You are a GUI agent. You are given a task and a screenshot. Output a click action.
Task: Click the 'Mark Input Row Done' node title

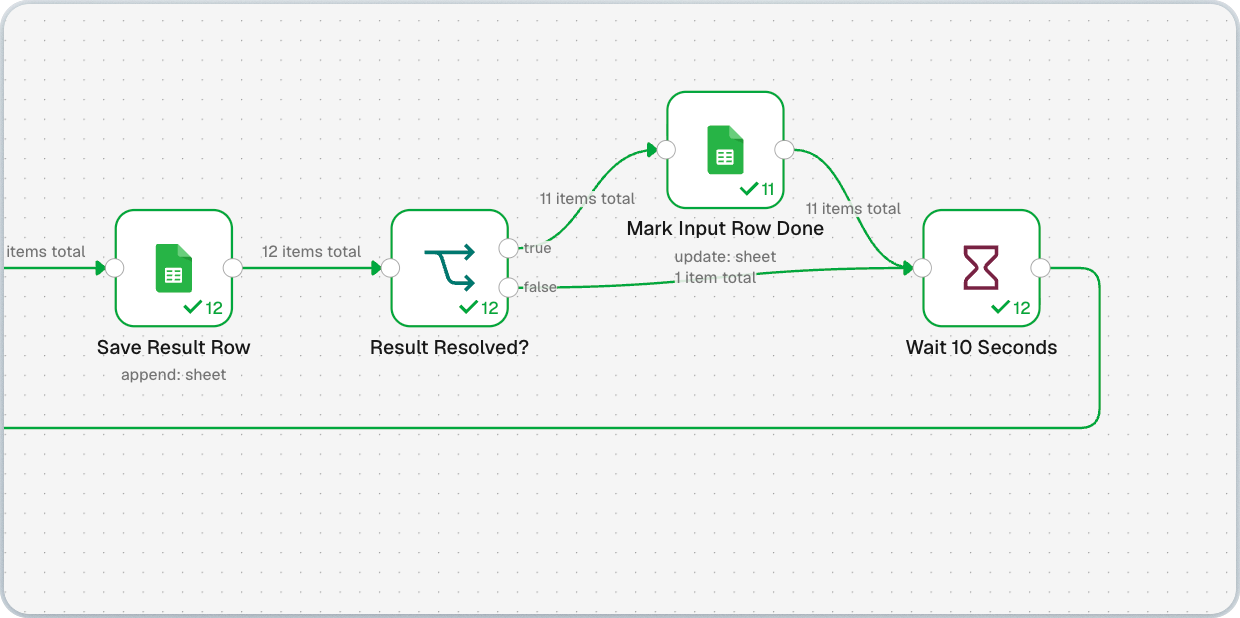pyautogui.click(x=725, y=229)
